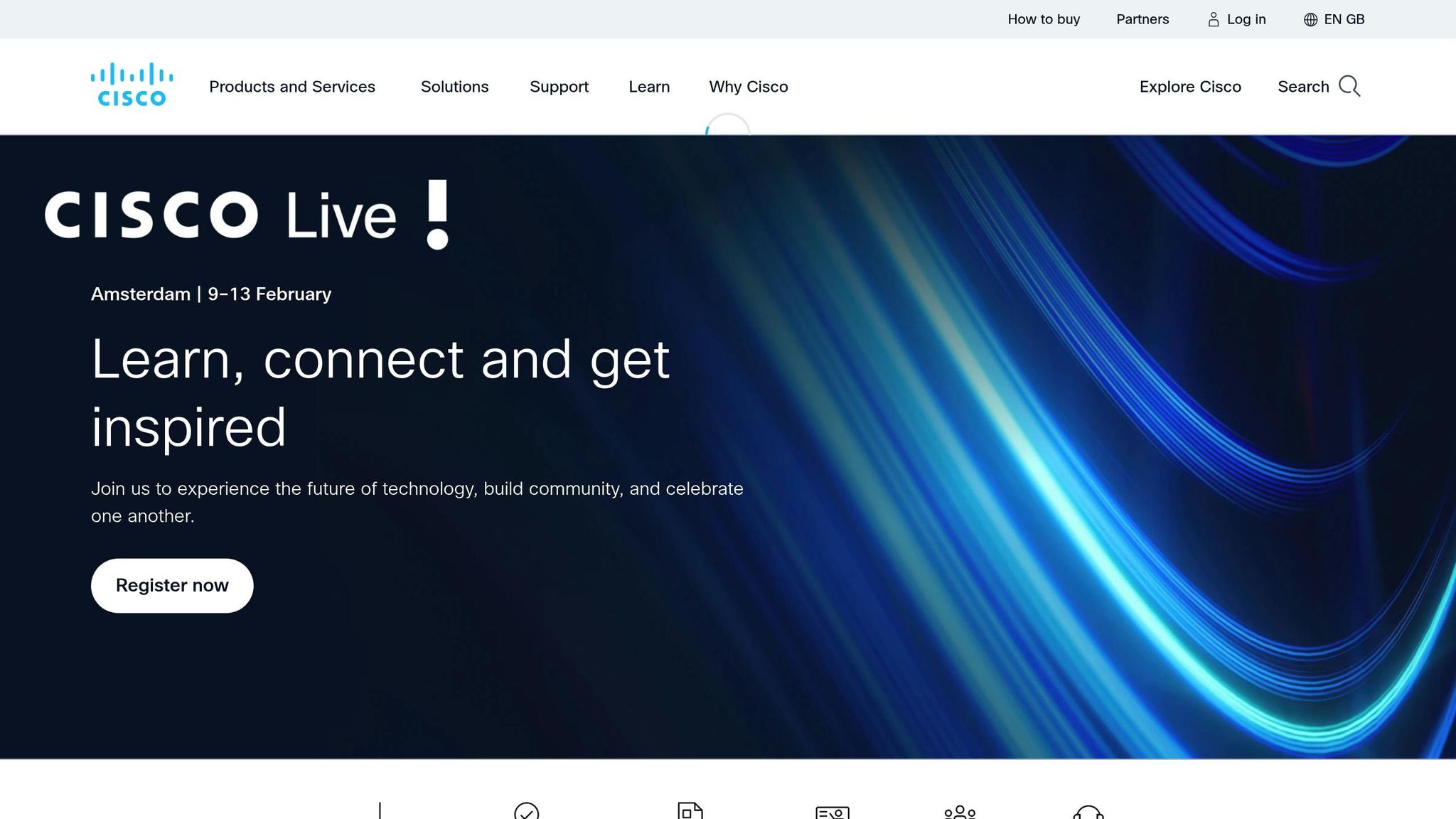
Task: Click the magnifying glass search icon
Action: pyautogui.click(x=1349, y=86)
